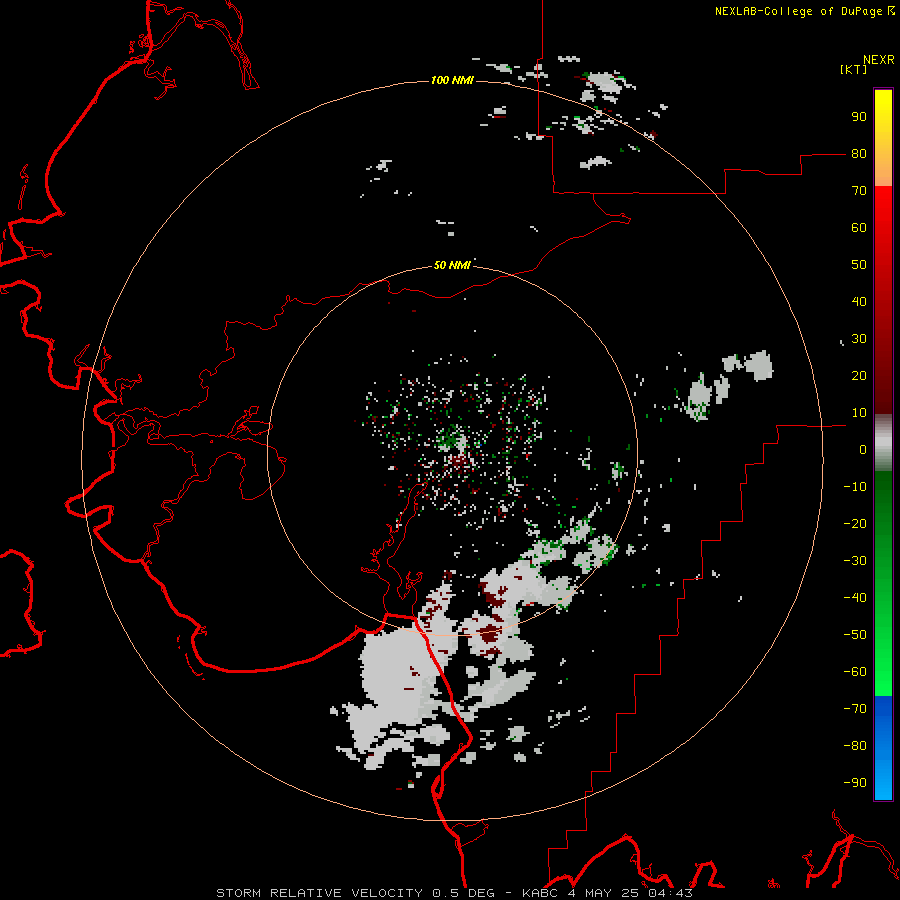The height and width of the screenshot is (900, 900).
Task: Select the -40 value on velocity scale
Action: 855,598
